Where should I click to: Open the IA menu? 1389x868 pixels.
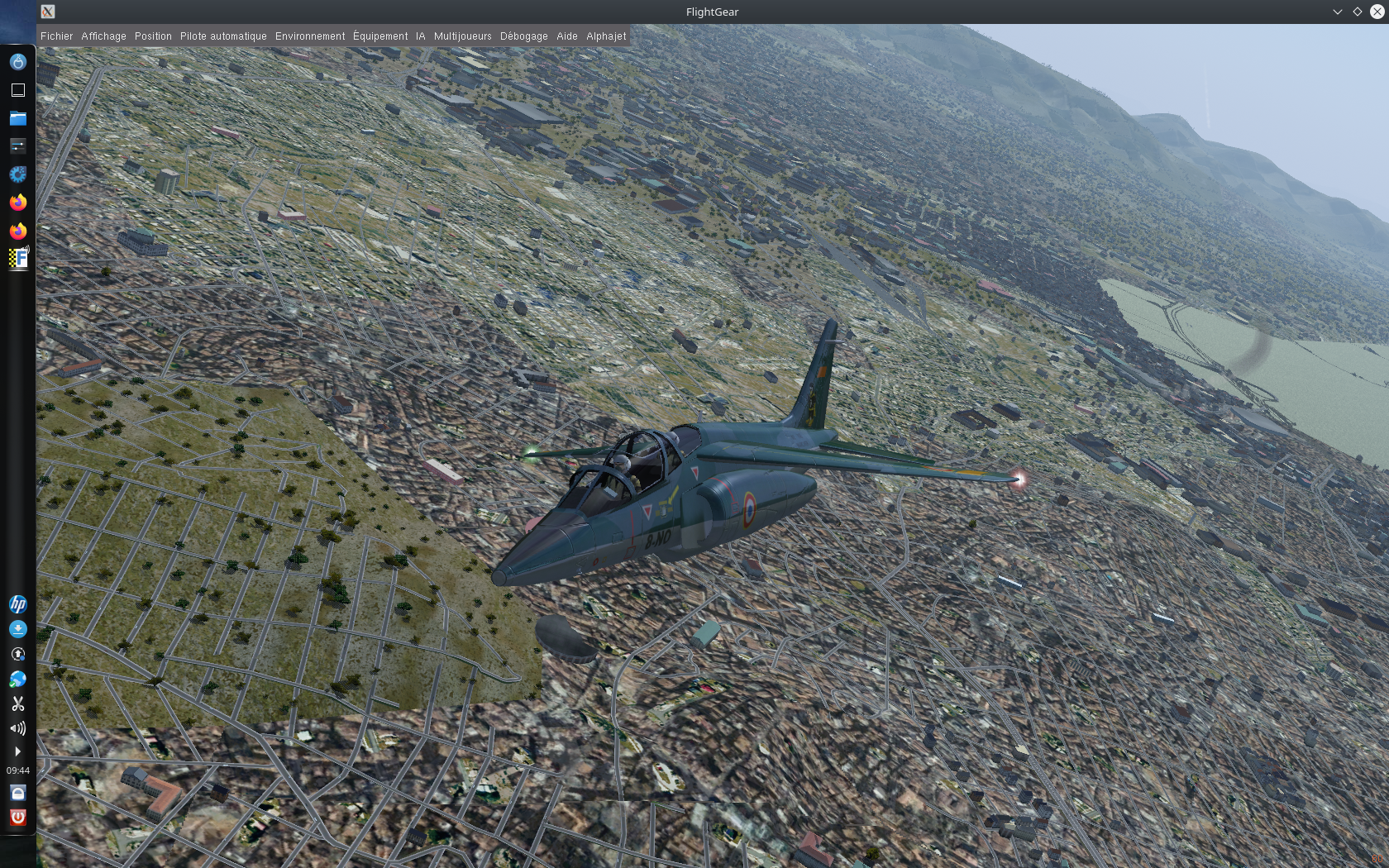420,36
